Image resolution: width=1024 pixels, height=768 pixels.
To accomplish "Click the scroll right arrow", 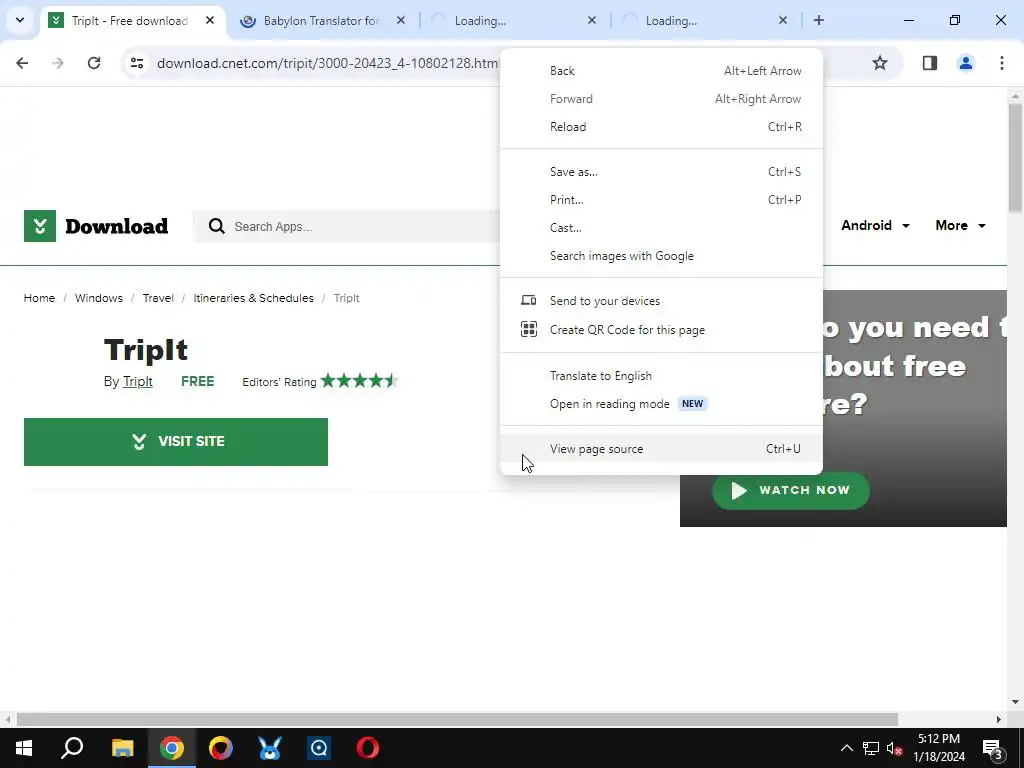I will click(x=998, y=719).
